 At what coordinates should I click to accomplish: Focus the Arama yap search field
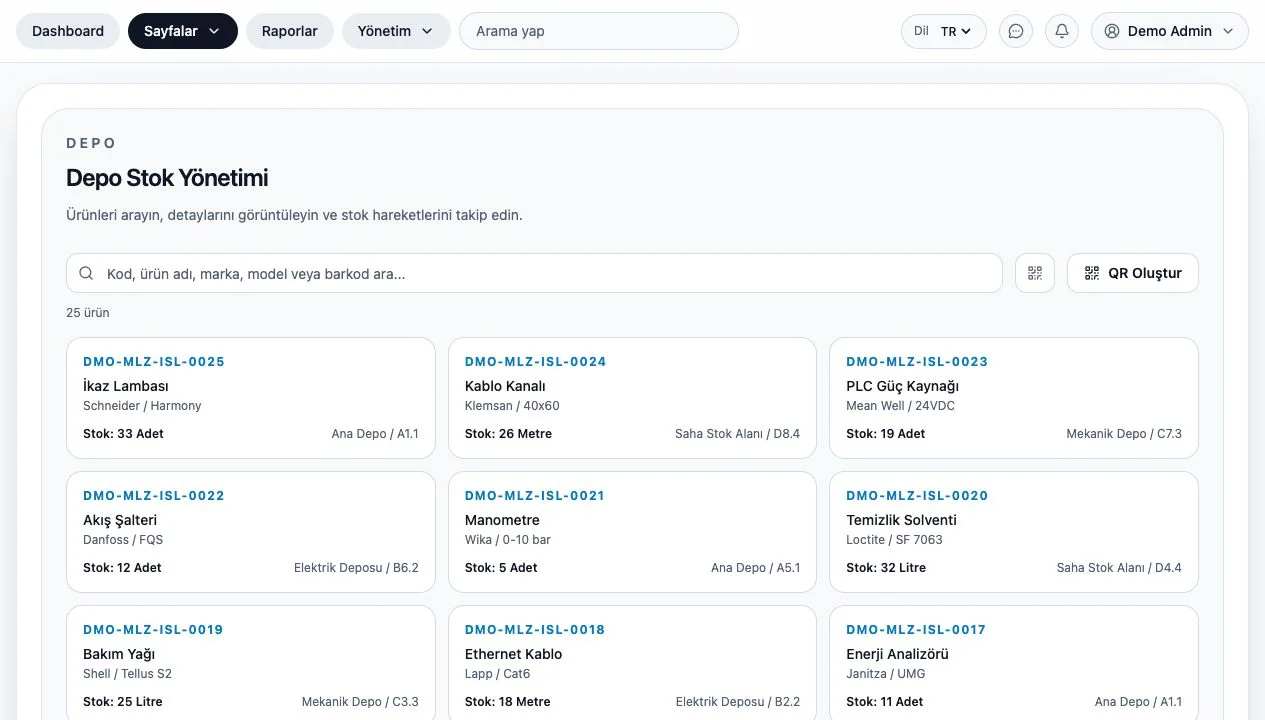tap(599, 31)
